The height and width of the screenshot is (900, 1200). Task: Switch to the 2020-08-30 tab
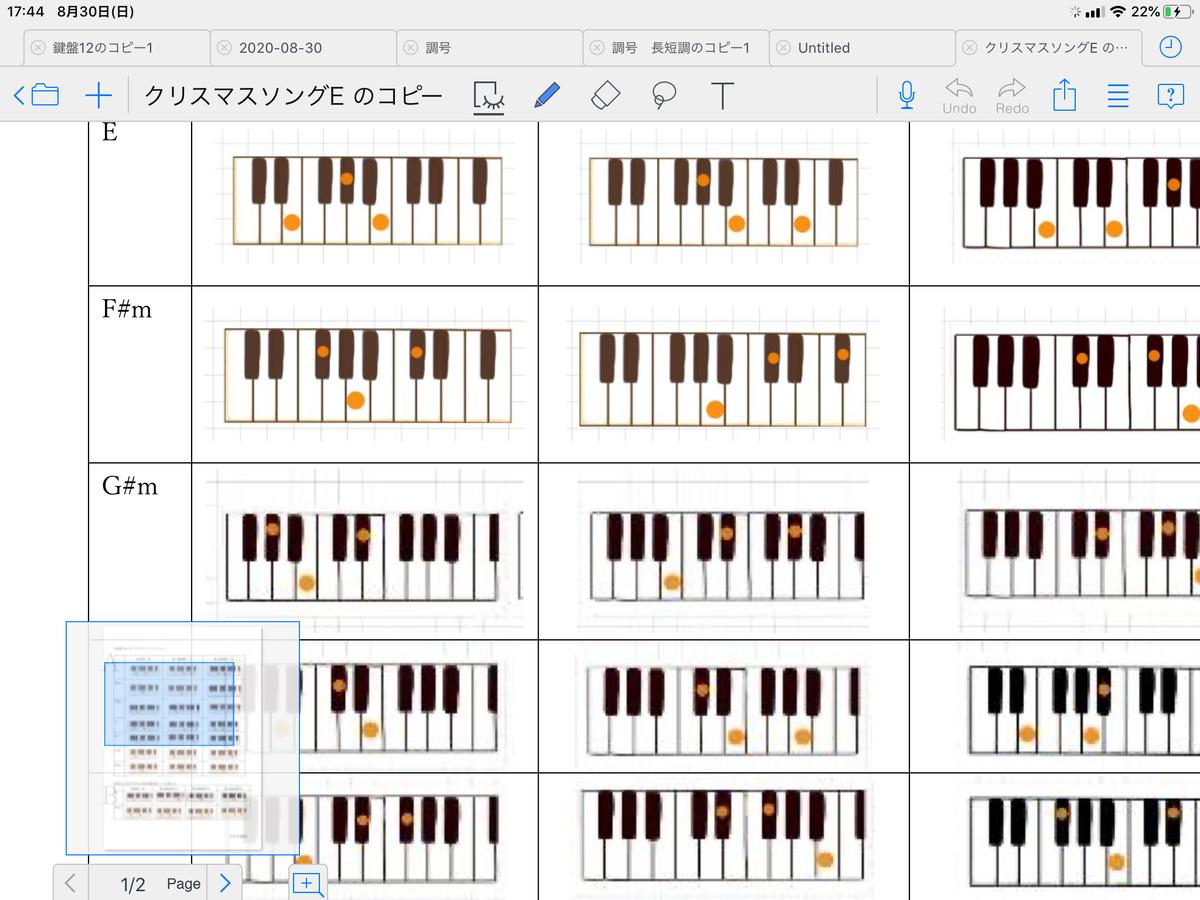coord(300,47)
